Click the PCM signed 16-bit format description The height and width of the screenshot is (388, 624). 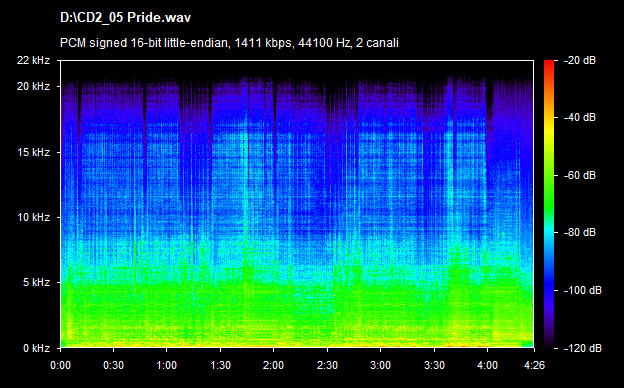(229, 43)
